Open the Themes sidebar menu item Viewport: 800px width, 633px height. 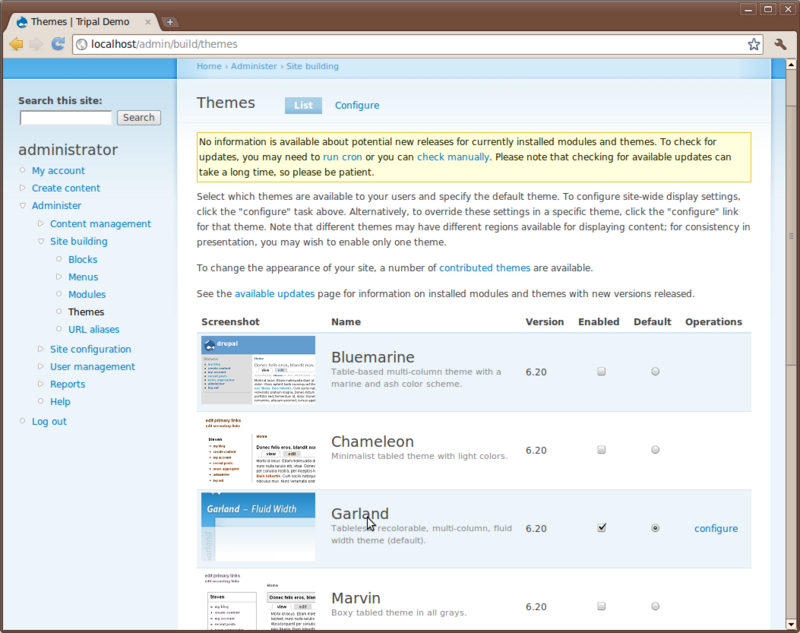click(x=86, y=312)
